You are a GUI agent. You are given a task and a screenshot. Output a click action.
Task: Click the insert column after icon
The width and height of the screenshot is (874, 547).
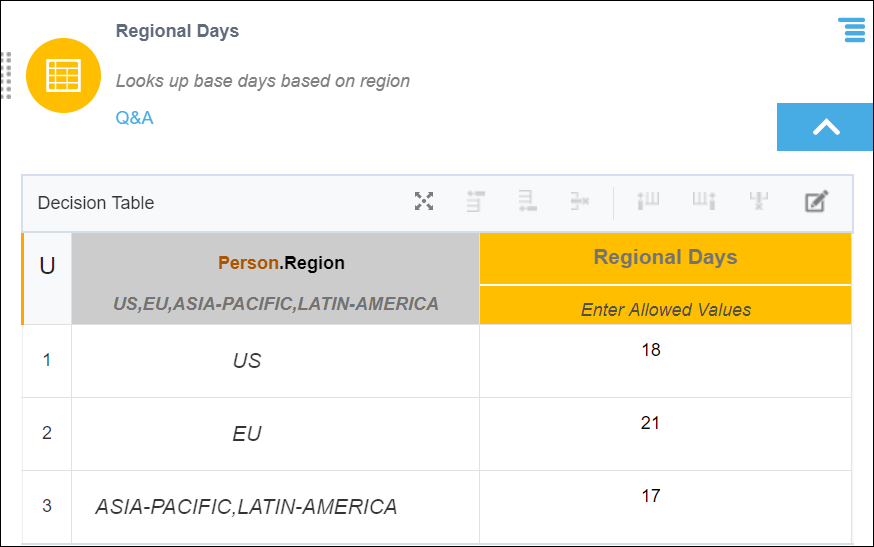[x=704, y=202]
